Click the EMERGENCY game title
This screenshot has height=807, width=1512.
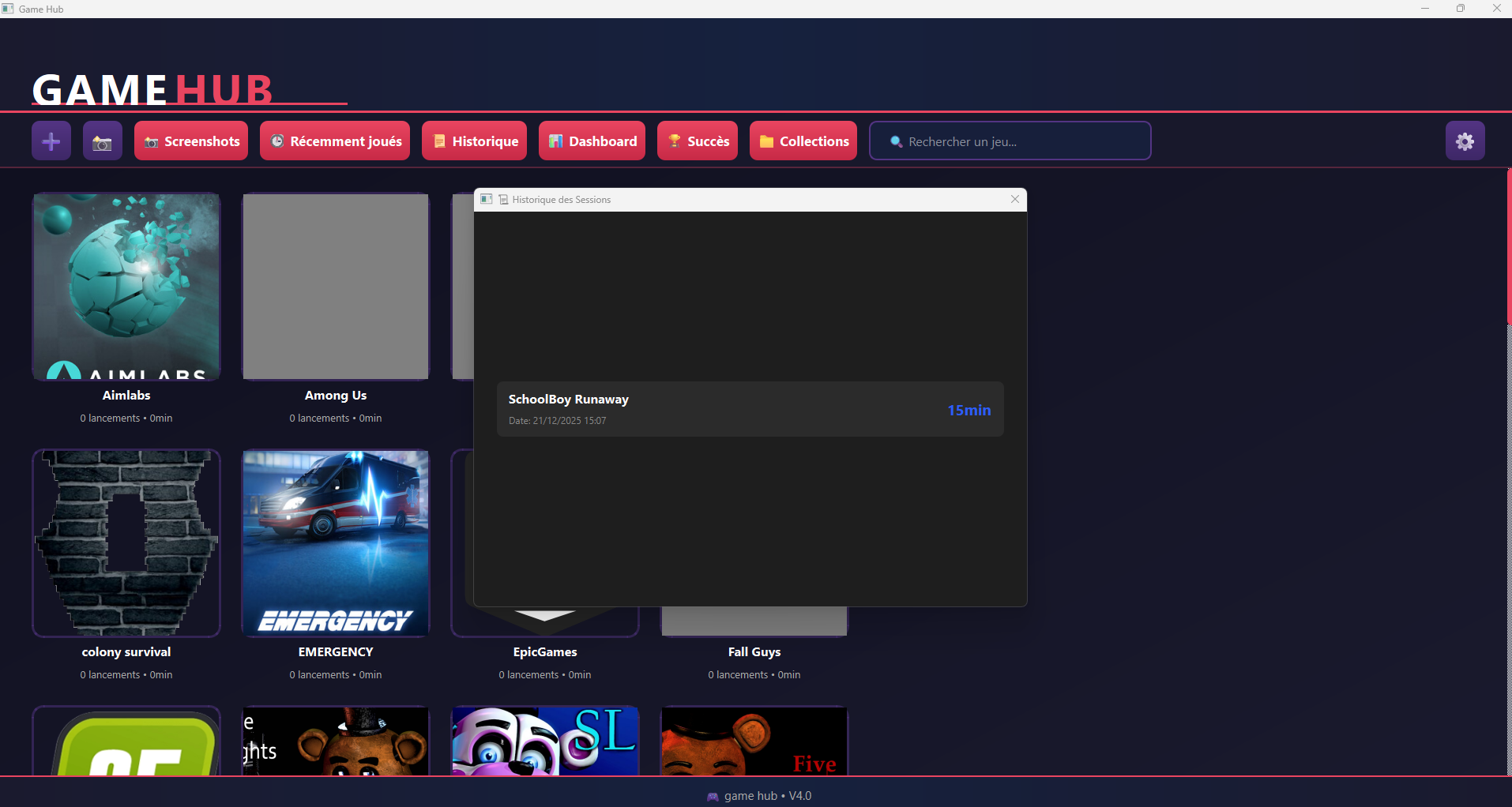coord(336,652)
